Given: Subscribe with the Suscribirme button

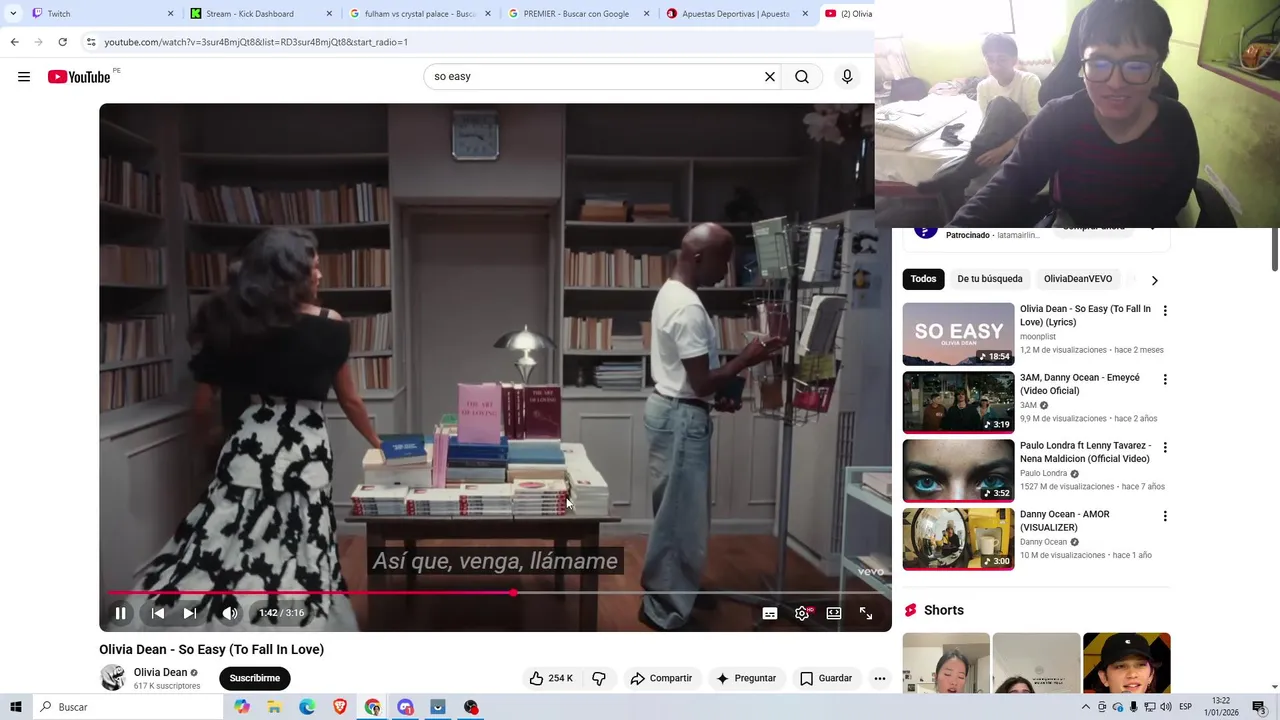Looking at the screenshot, I should pyautogui.click(x=255, y=678).
